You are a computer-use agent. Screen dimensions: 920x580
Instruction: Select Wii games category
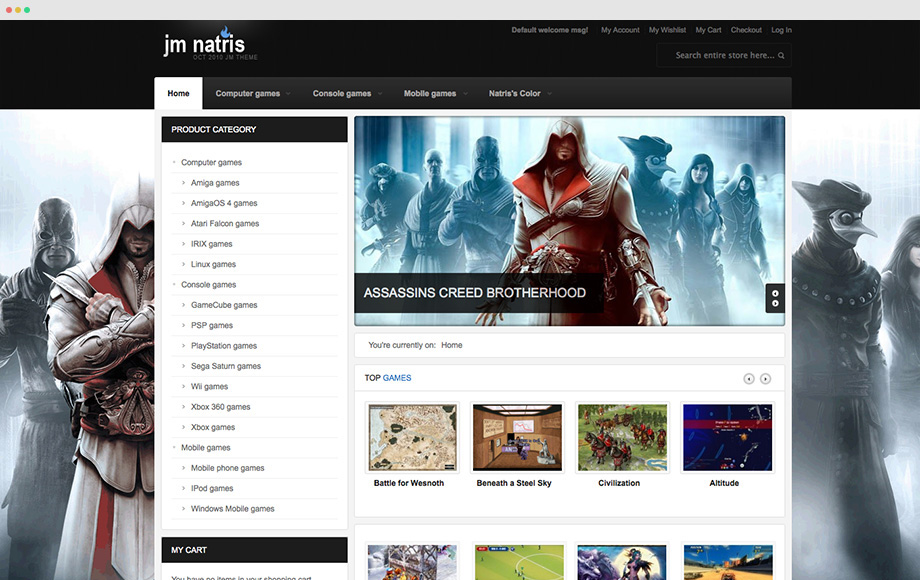pos(209,386)
